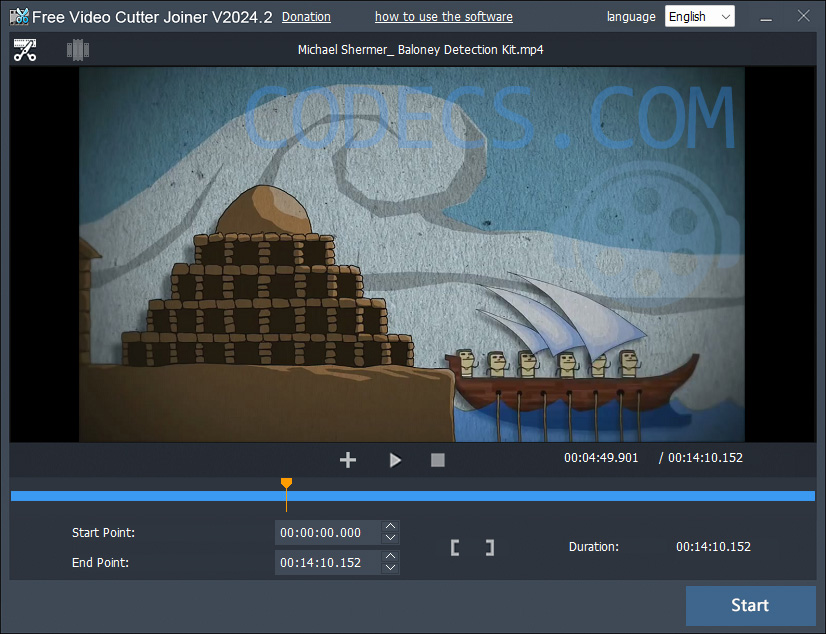Increase End Point time with up arrow

390,556
